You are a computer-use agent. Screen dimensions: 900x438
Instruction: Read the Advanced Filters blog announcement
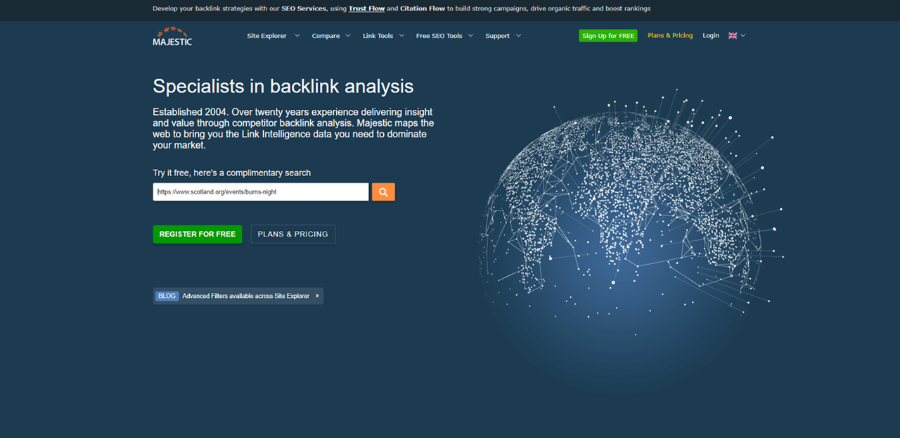245,296
